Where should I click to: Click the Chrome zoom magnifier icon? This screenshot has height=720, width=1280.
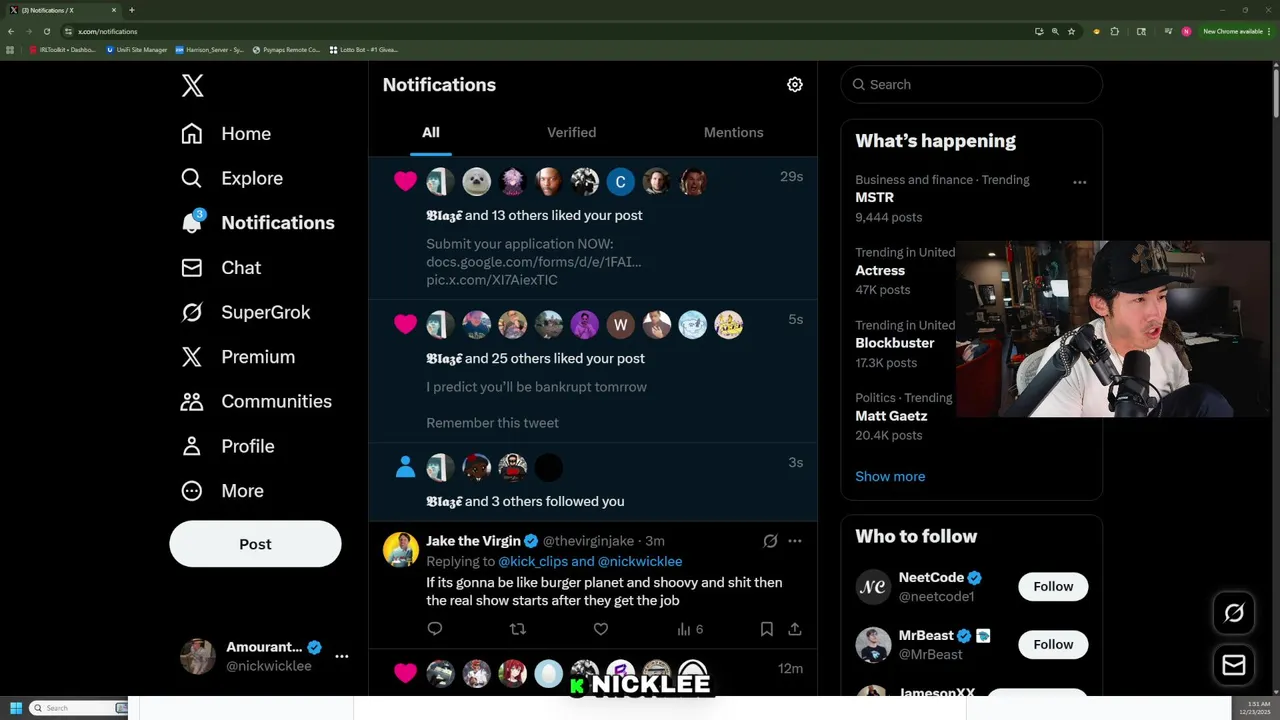pos(1055,31)
